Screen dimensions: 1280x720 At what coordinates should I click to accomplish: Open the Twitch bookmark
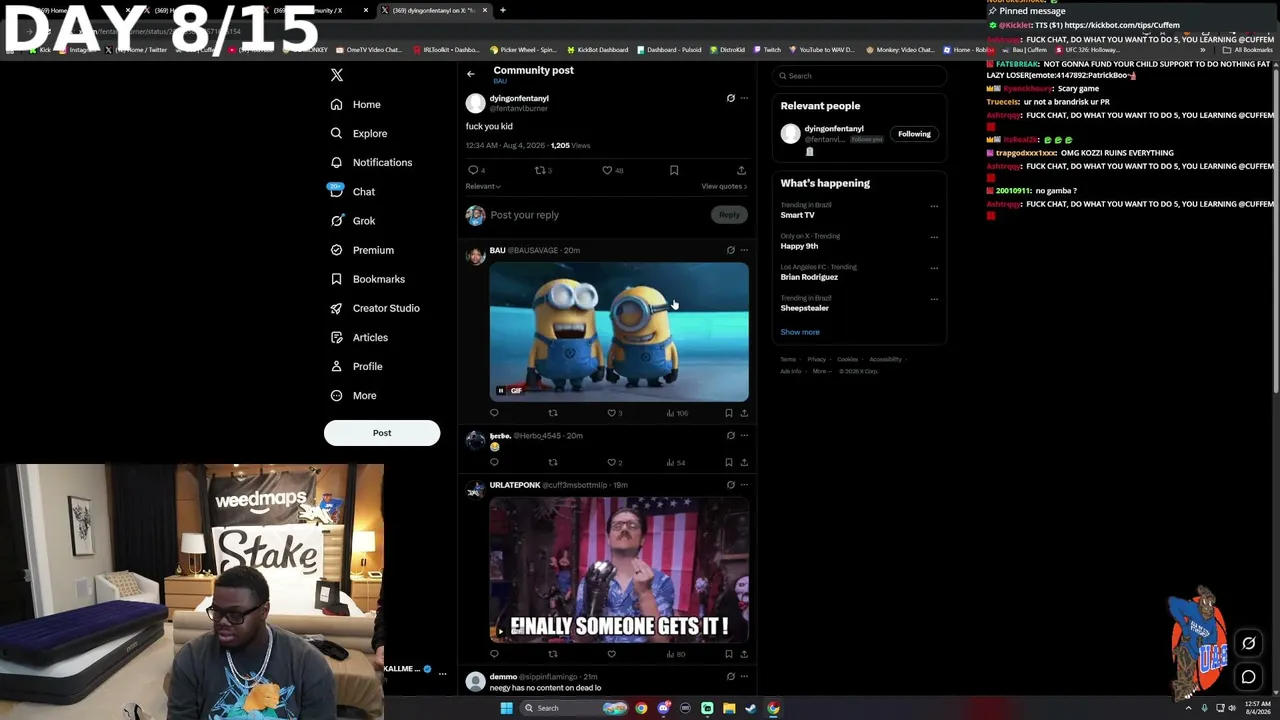pos(768,50)
